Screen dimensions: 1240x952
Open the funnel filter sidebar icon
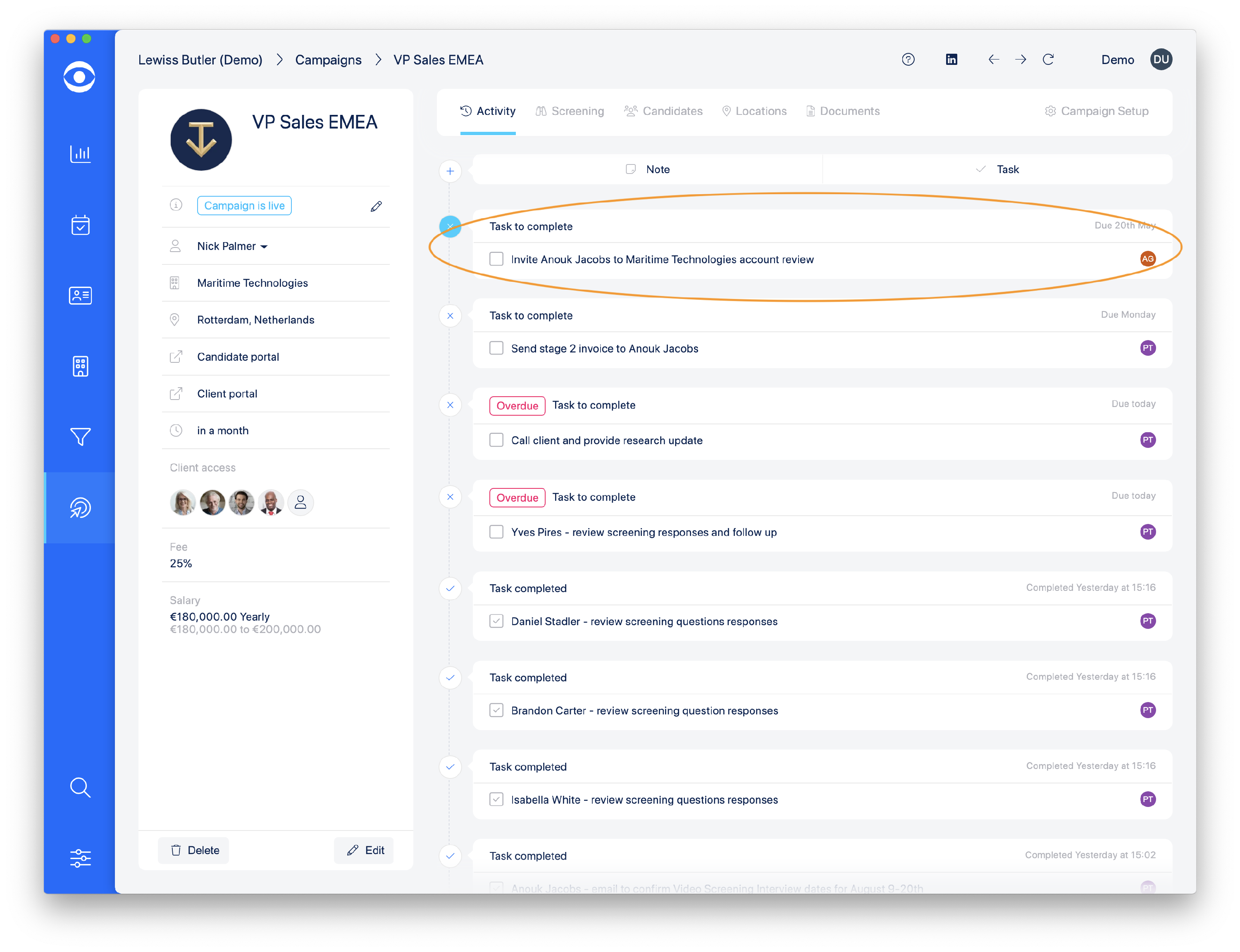click(80, 436)
